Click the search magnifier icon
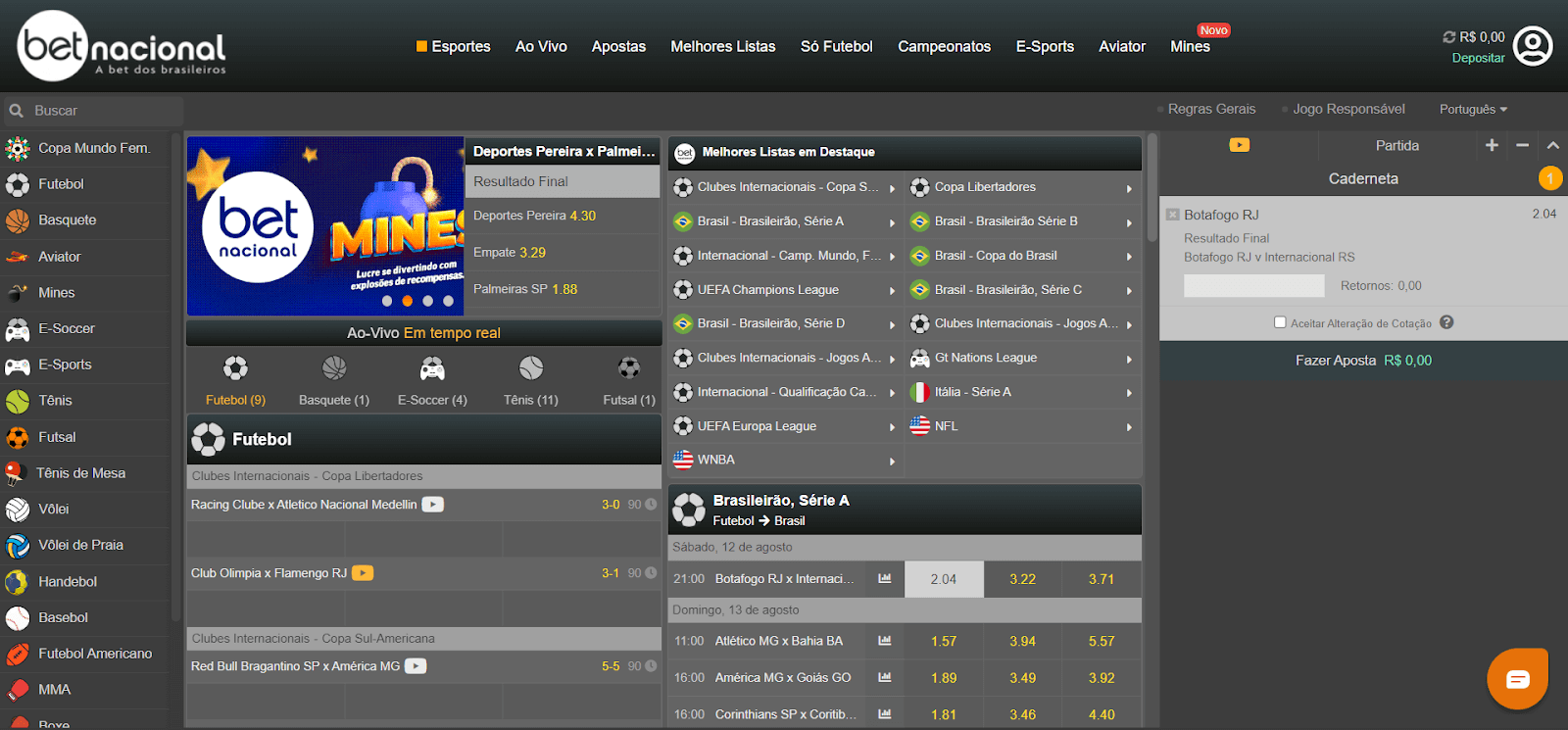 tap(17, 111)
